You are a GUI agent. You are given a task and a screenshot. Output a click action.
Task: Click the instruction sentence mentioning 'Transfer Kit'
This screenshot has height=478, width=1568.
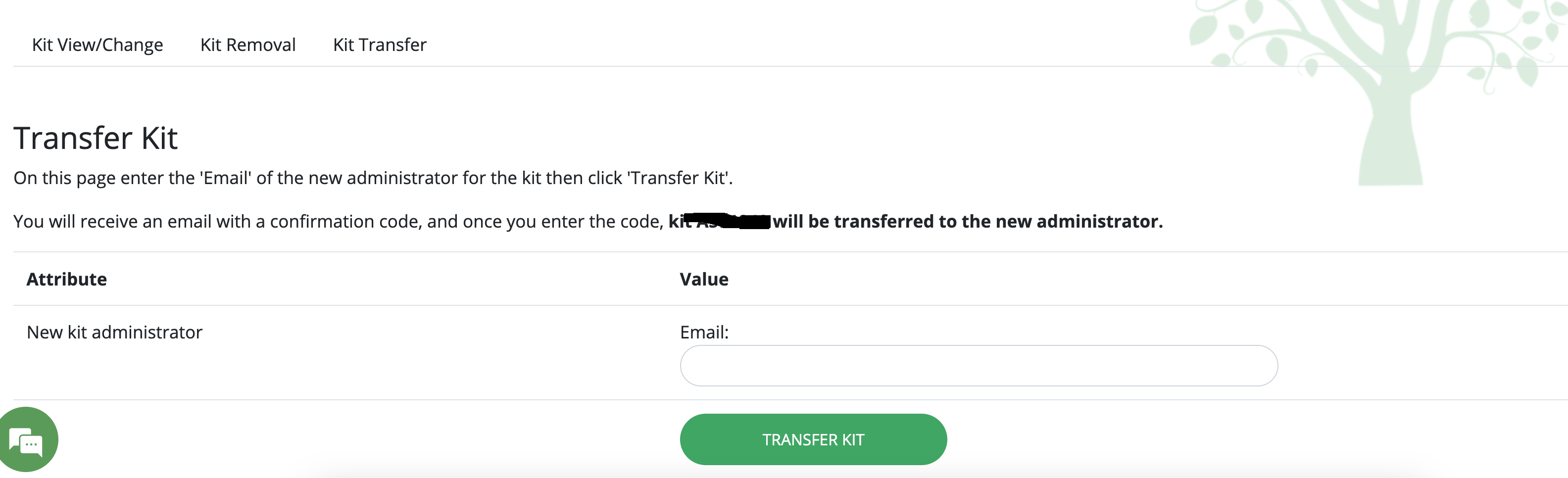[373, 178]
